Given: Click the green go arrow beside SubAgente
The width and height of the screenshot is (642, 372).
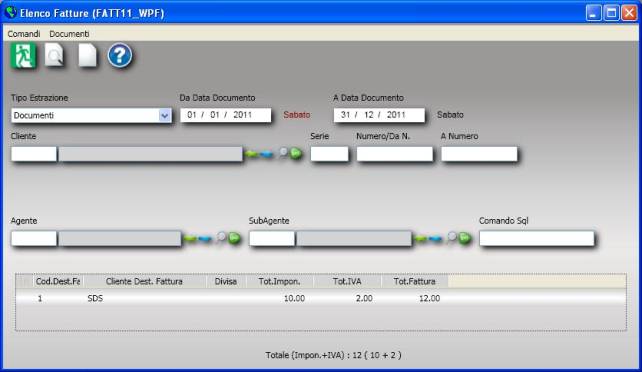Looking at the screenshot, I should point(464,238).
